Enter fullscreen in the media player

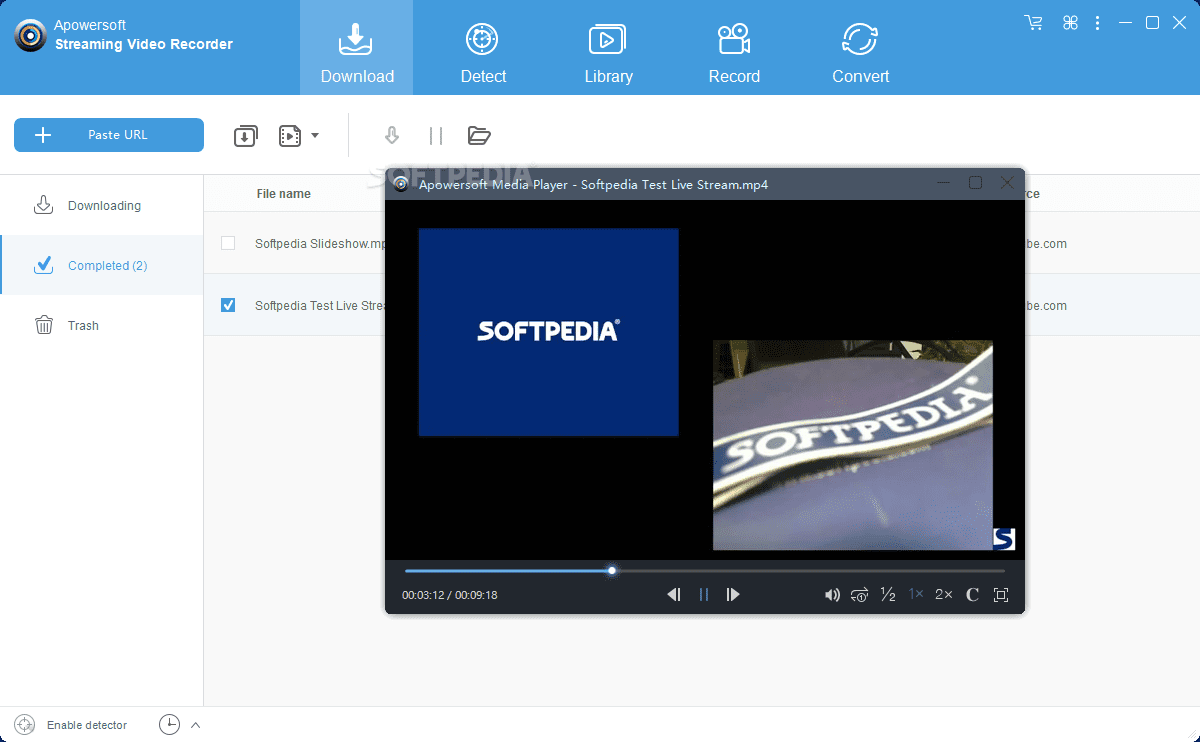click(x=1001, y=595)
